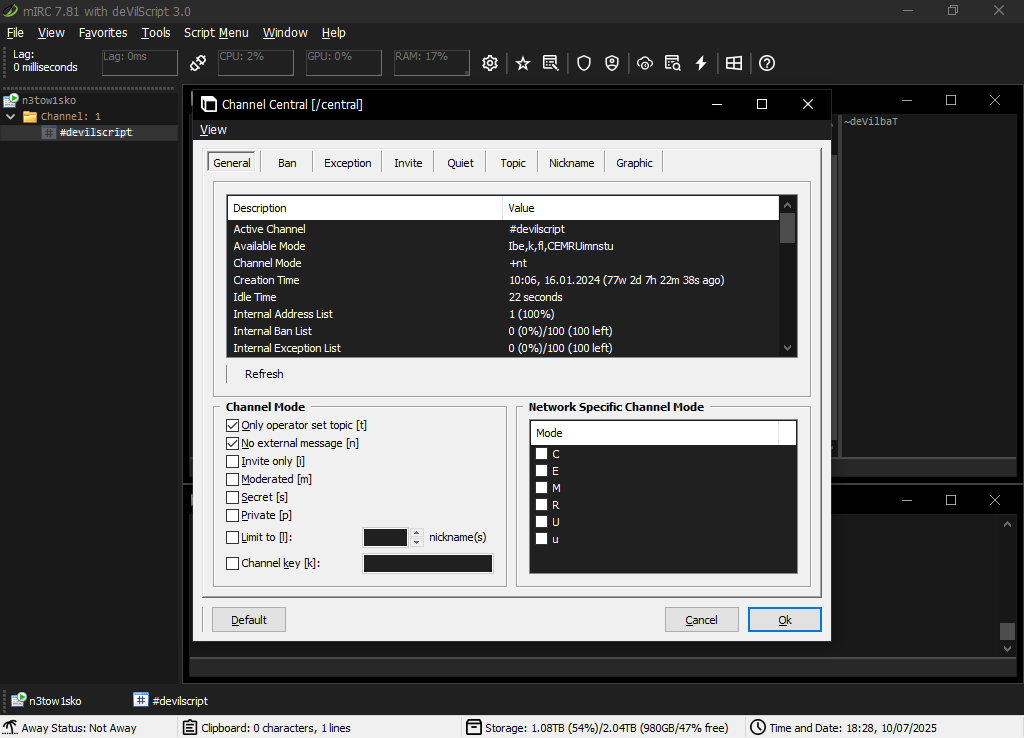Open the Exception tab
Image resolution: width=1024 pixels, height=738 pixels.
pos(347,163)
